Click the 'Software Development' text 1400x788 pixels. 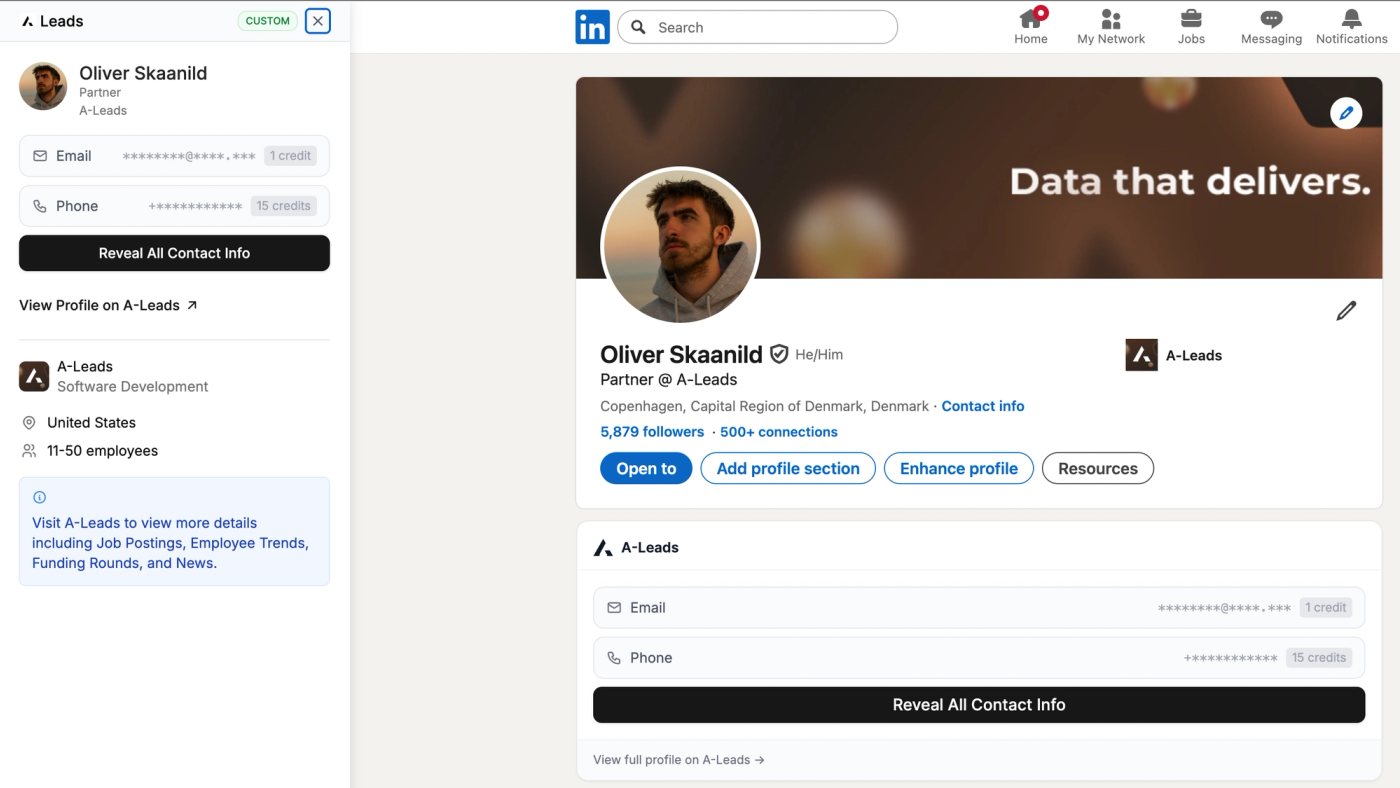click(133, 387)
